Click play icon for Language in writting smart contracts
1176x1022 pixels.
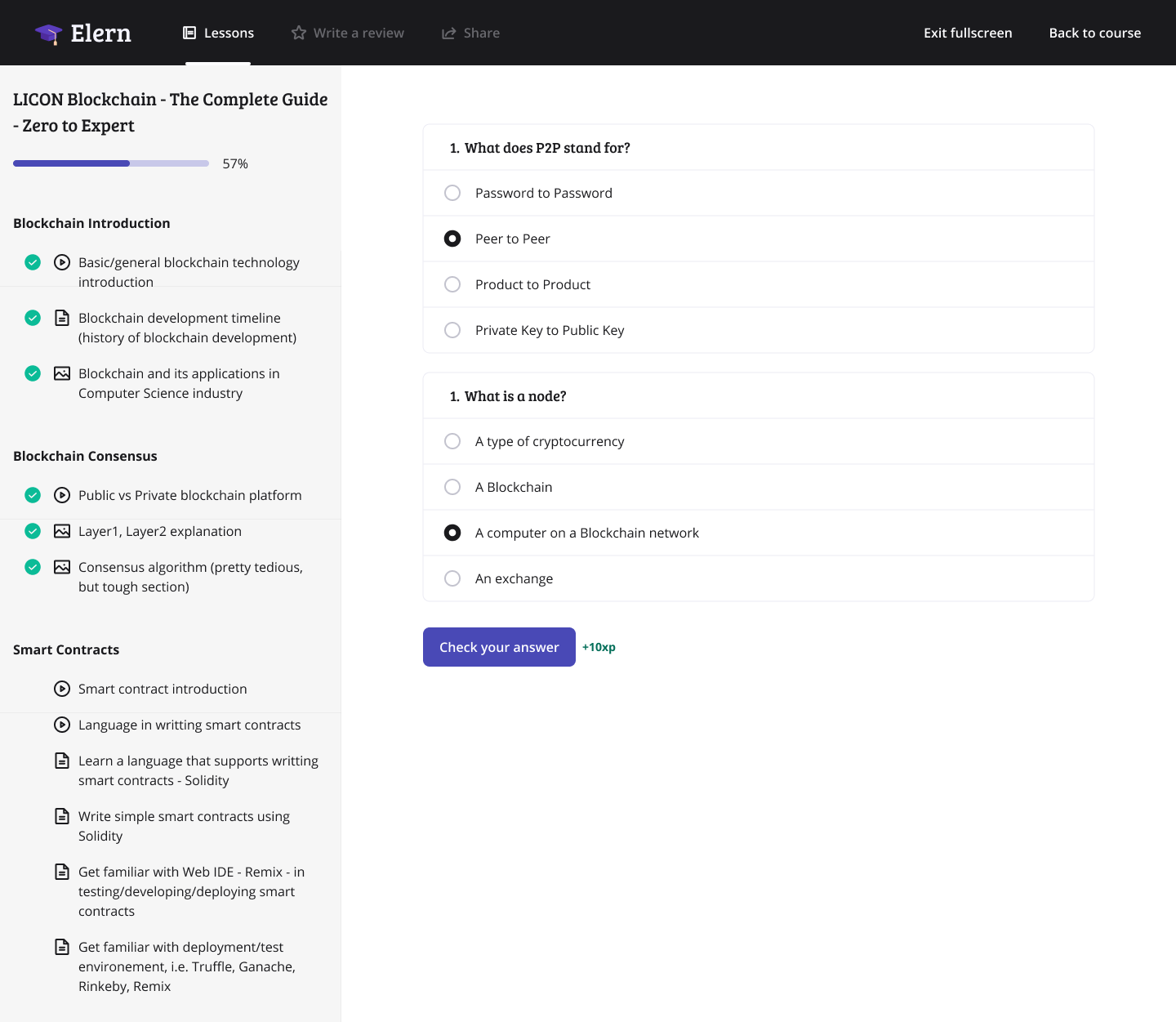pos(62,725)
